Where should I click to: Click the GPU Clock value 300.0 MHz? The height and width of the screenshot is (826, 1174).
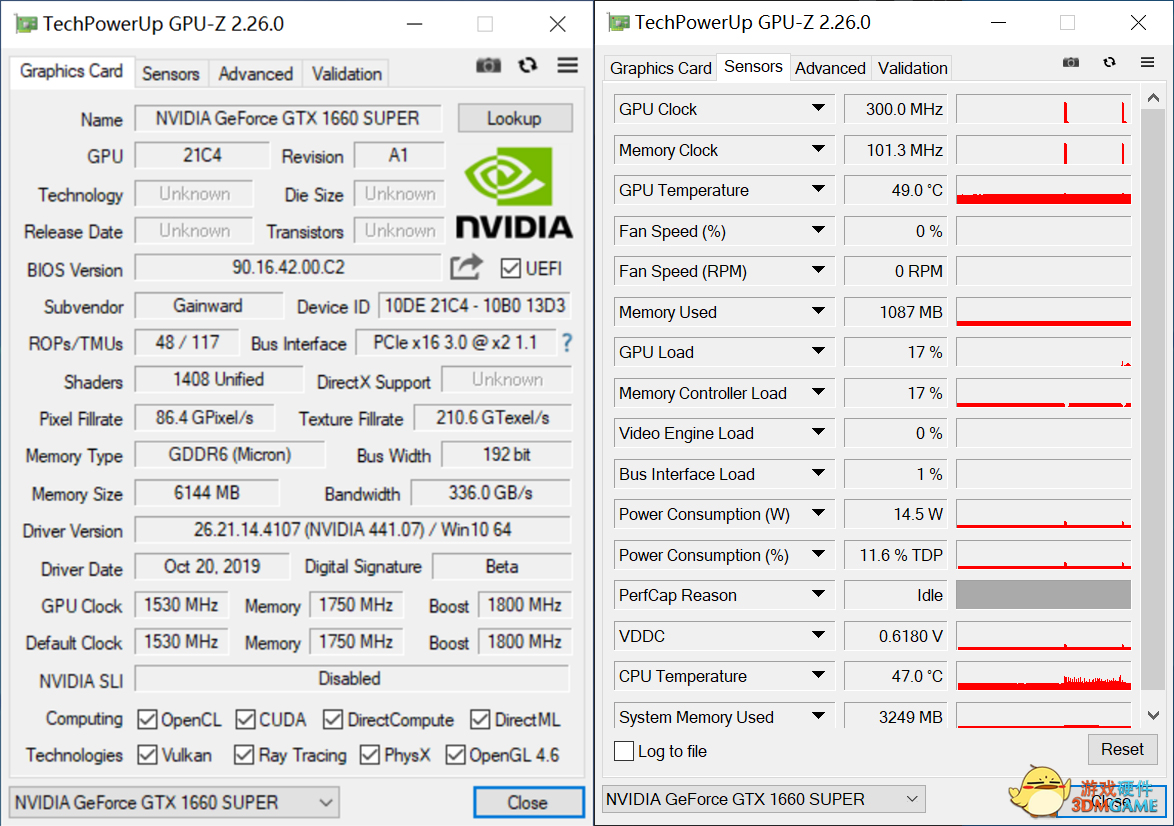[895, 109]
